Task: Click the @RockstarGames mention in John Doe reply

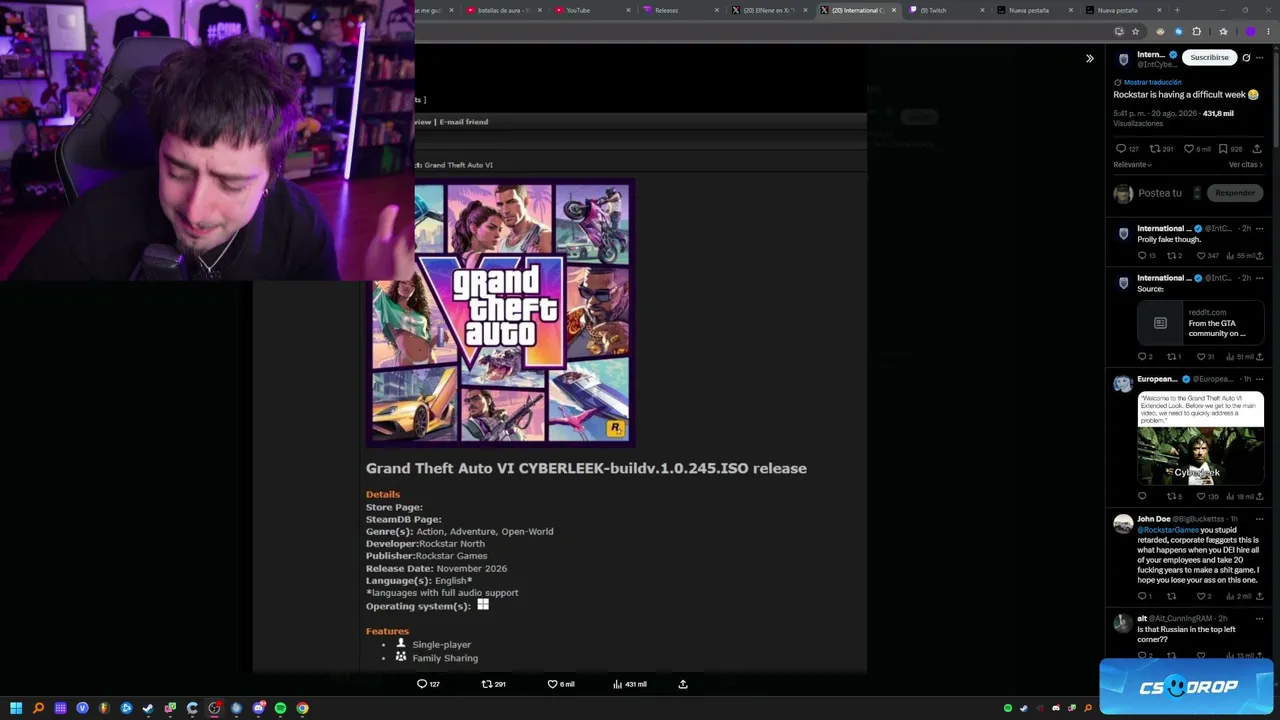Action: click(1167, 530)
